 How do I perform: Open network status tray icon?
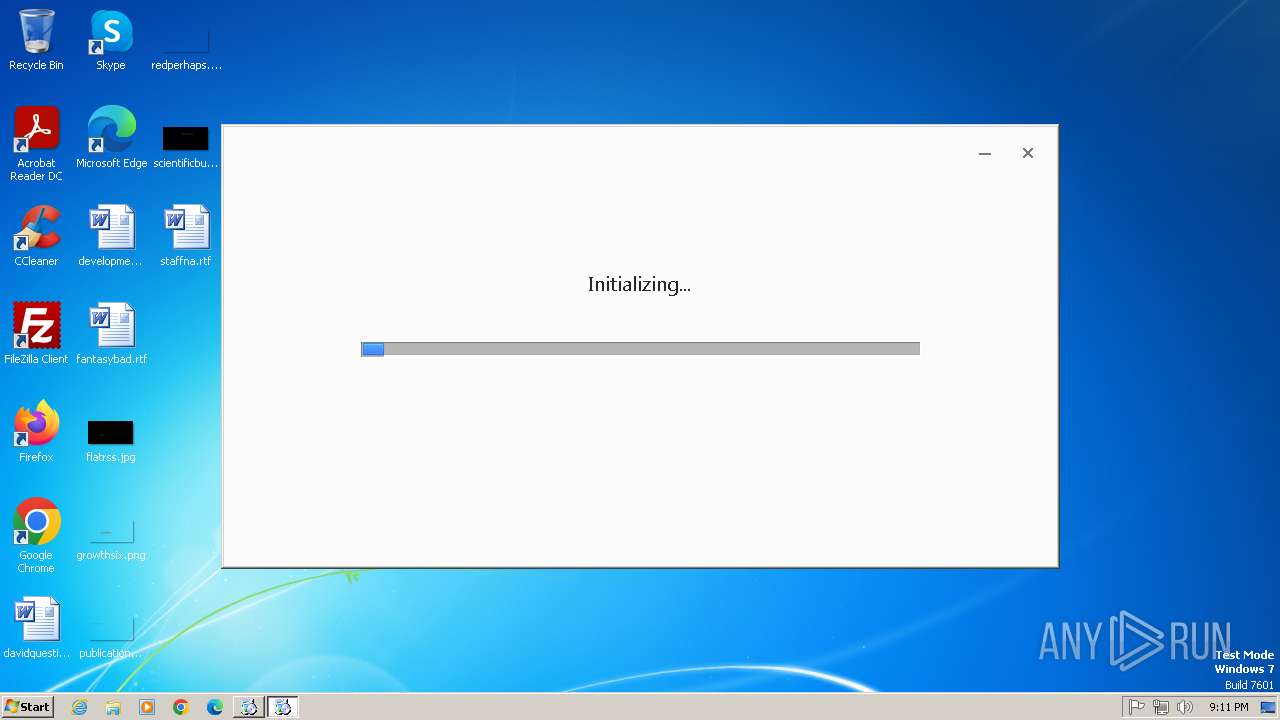pos(1161,707)
